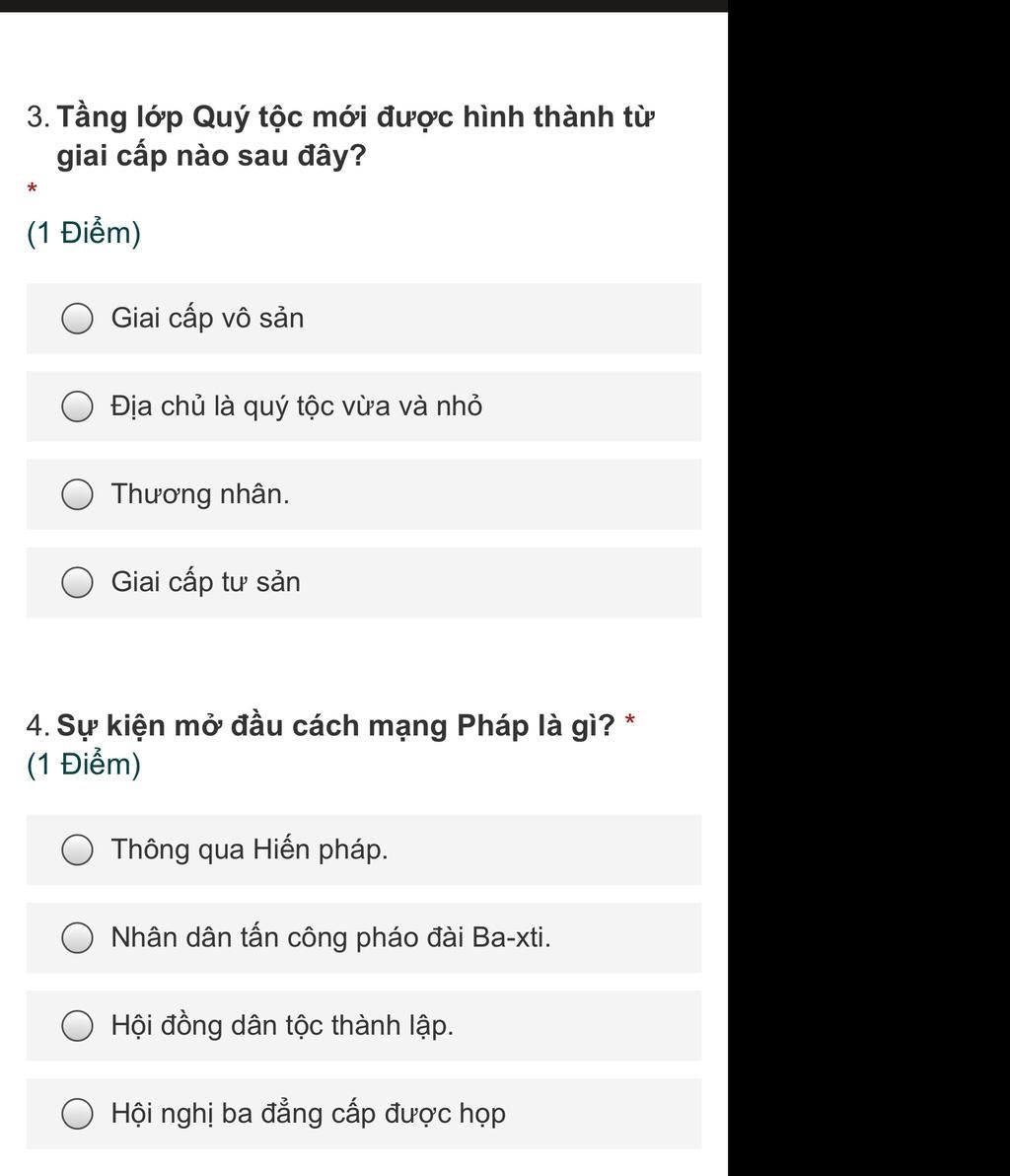
Task: Click the red asterisk beside question 4 title
Action: coord(630,725)
